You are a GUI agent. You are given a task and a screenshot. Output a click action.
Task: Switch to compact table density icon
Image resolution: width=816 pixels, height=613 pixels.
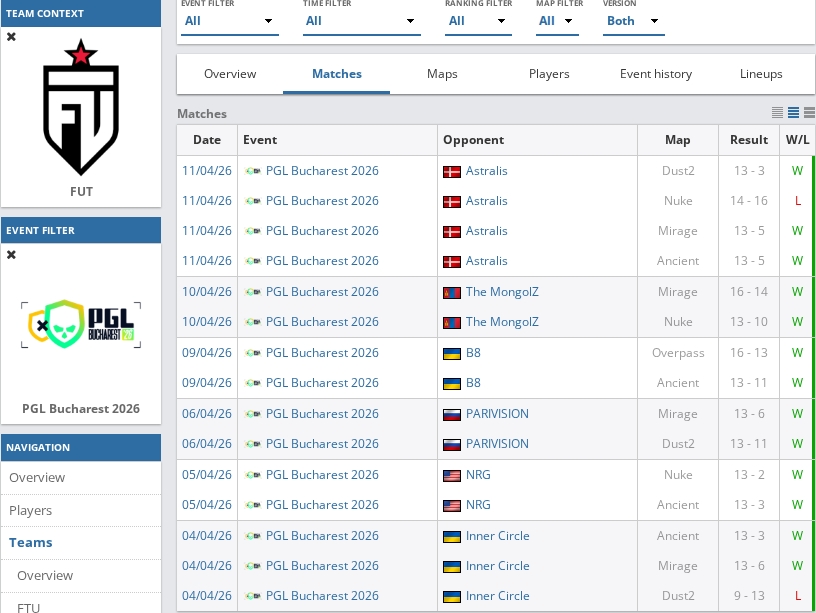click(x=777, y=112)
